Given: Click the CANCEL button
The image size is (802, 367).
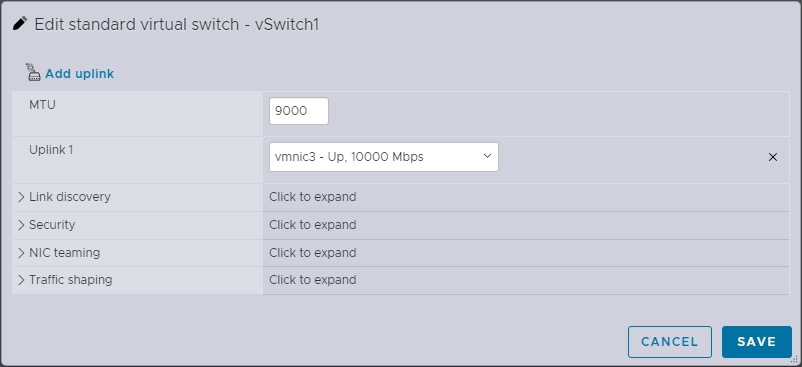Looking at the screenshot, I should (670, 342).
